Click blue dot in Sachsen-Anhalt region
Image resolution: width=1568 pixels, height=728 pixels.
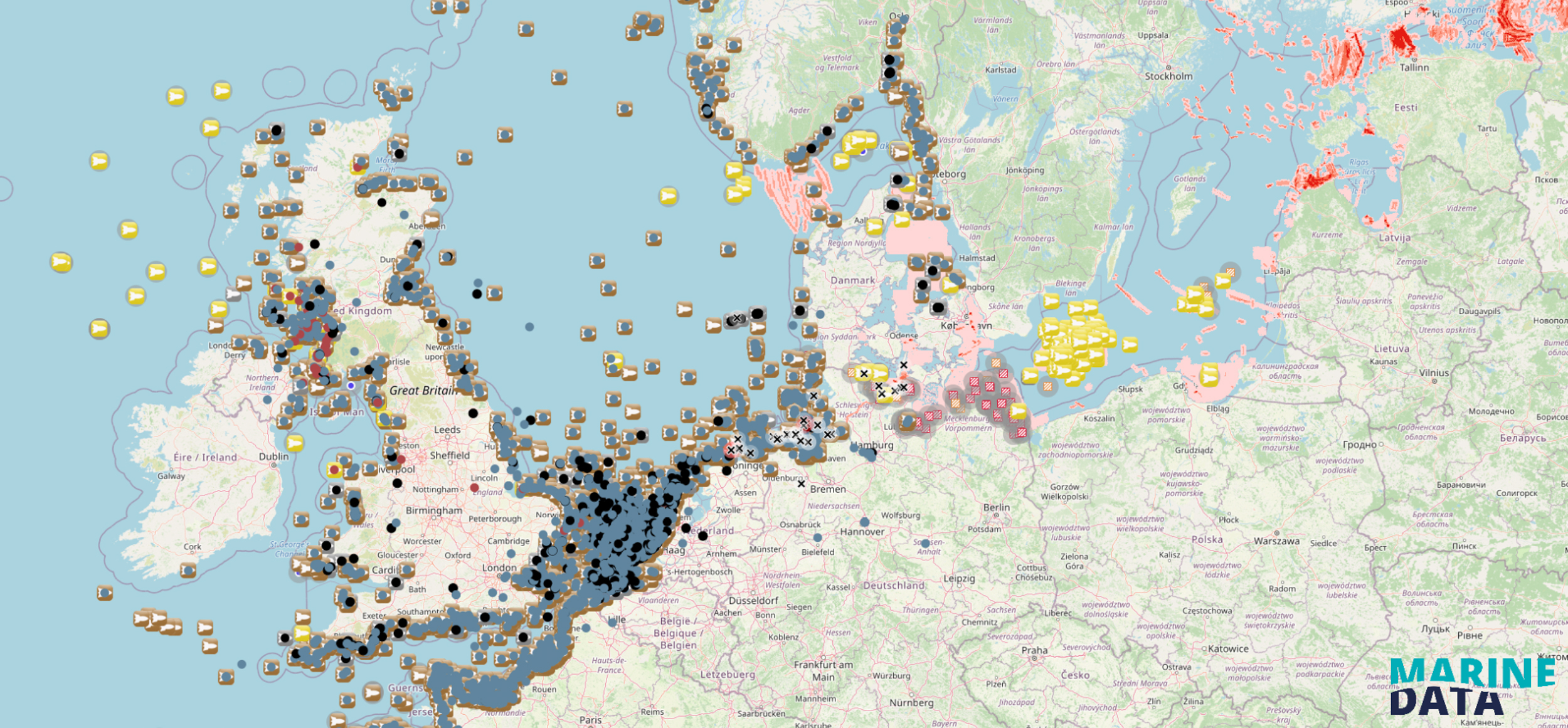click(925, 543)
